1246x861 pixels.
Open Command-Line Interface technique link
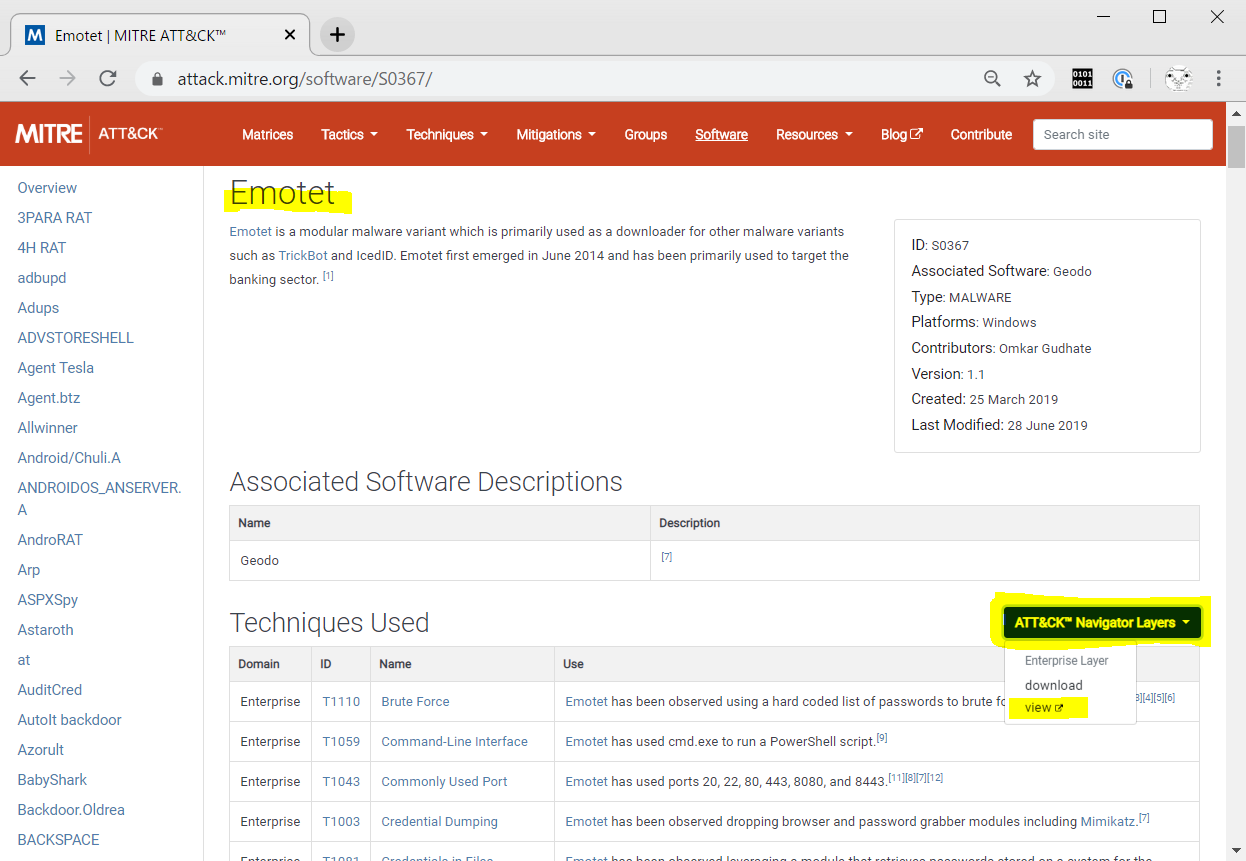pyautogui.click(x=454, y=742)
